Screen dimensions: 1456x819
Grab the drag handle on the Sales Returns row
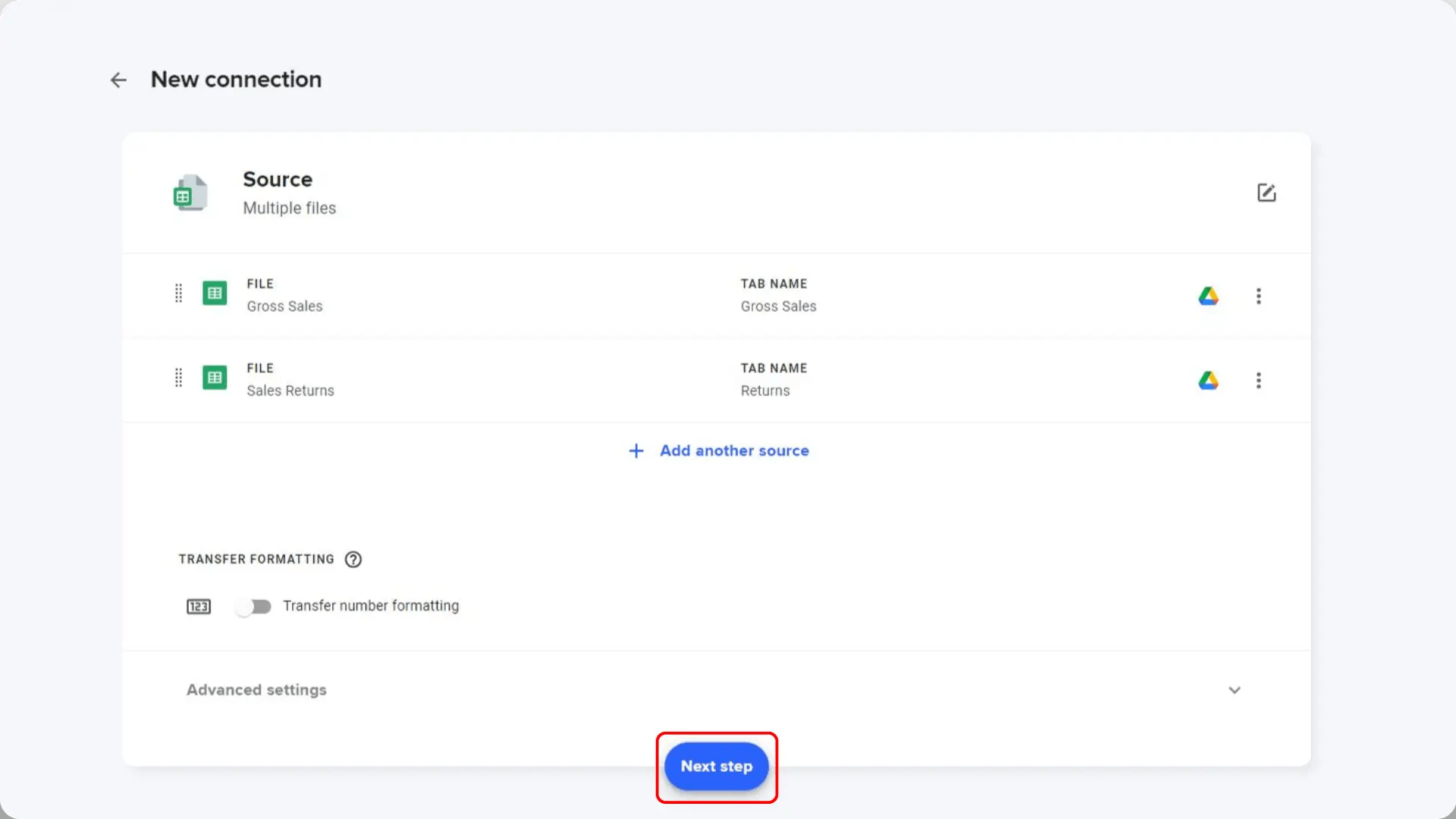pyautogui.click(x=179, y=378)
